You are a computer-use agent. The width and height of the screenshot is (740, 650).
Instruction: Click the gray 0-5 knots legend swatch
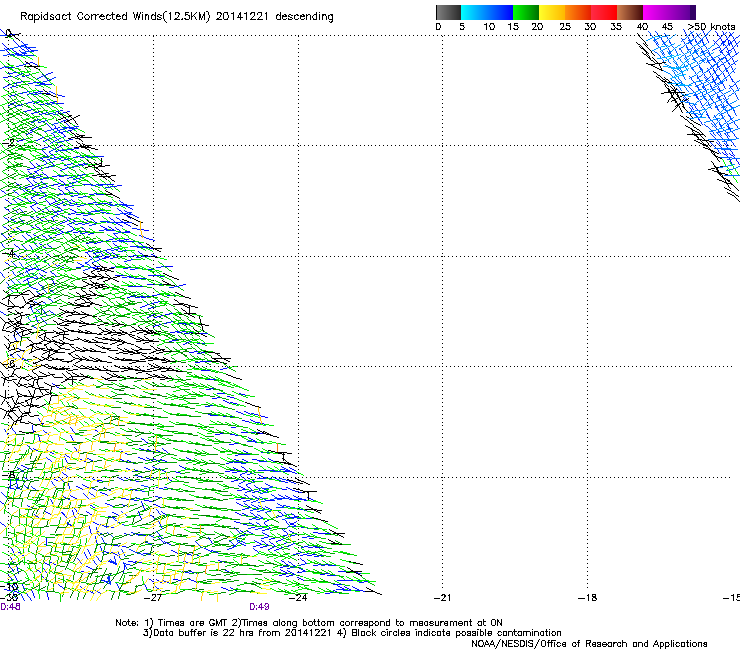448,12
